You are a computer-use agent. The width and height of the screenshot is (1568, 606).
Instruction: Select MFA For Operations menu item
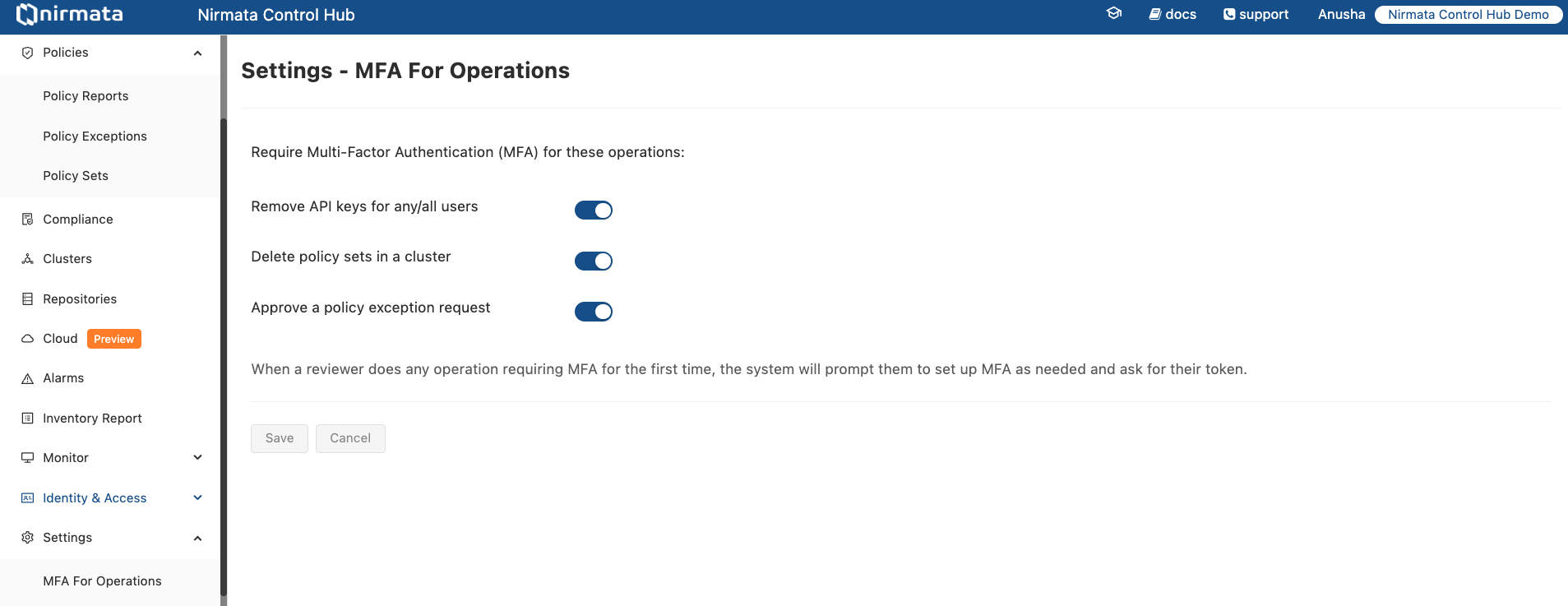[x=102, y=581]
